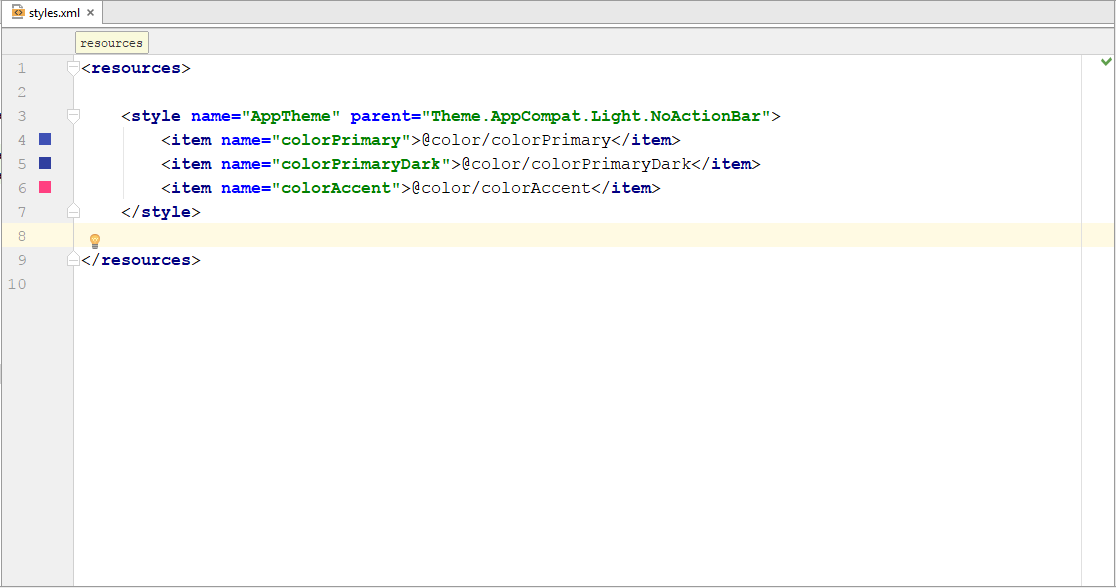Click the blue colorPrimary color preview in the gutter

tap(44, 139)
